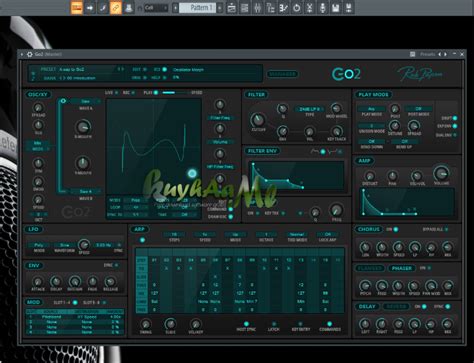Open the Wave A waveform selector
The width and height of the screenshot is (474, 363).
click(x=86, y=101)
